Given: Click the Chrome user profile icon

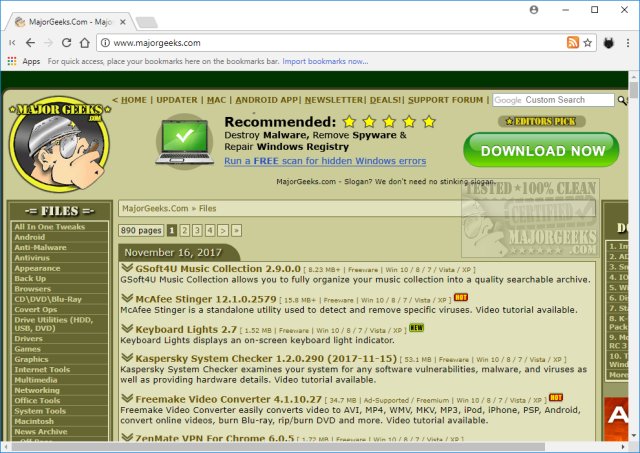Looking at the screenshot, I should pyautogui.click(x=534, y=10).
